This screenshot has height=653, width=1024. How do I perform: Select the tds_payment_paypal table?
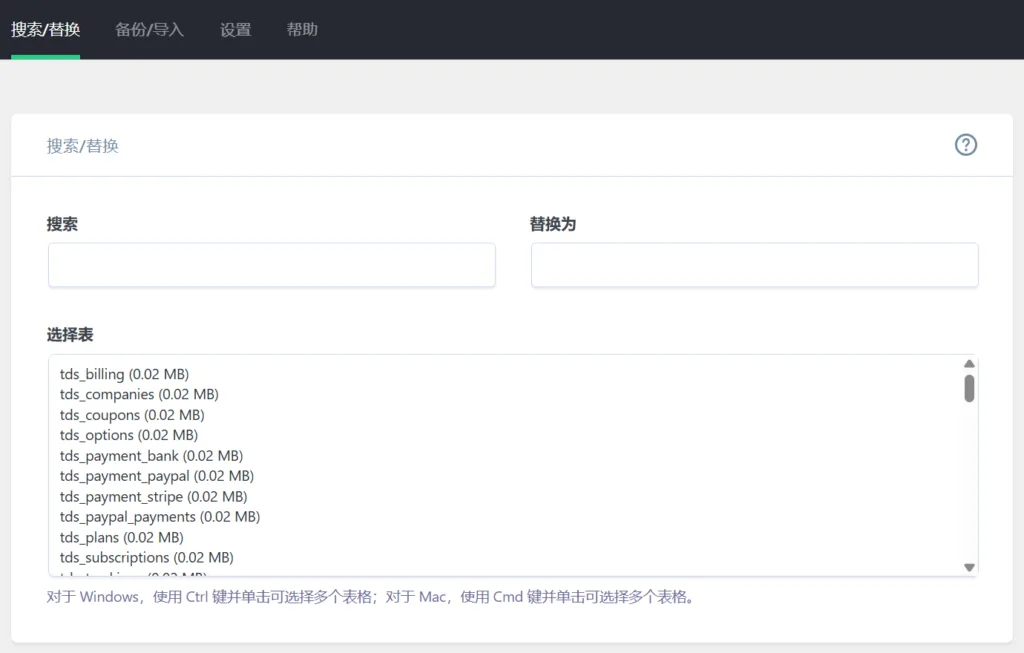[157, 476]
